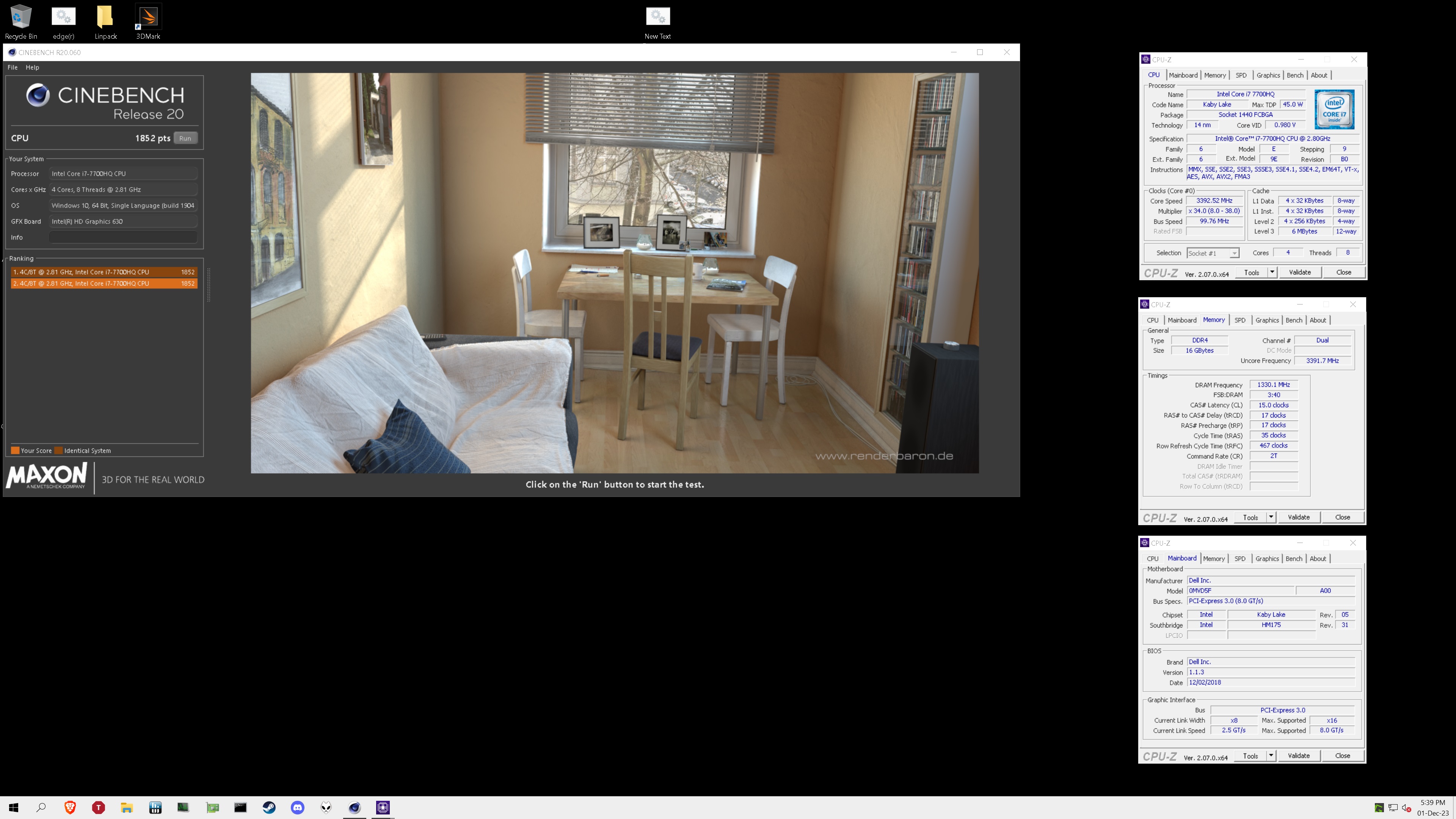Click Tools button in top CPU-Z window
This screenshot has height=819, width=1456.
1251,273
